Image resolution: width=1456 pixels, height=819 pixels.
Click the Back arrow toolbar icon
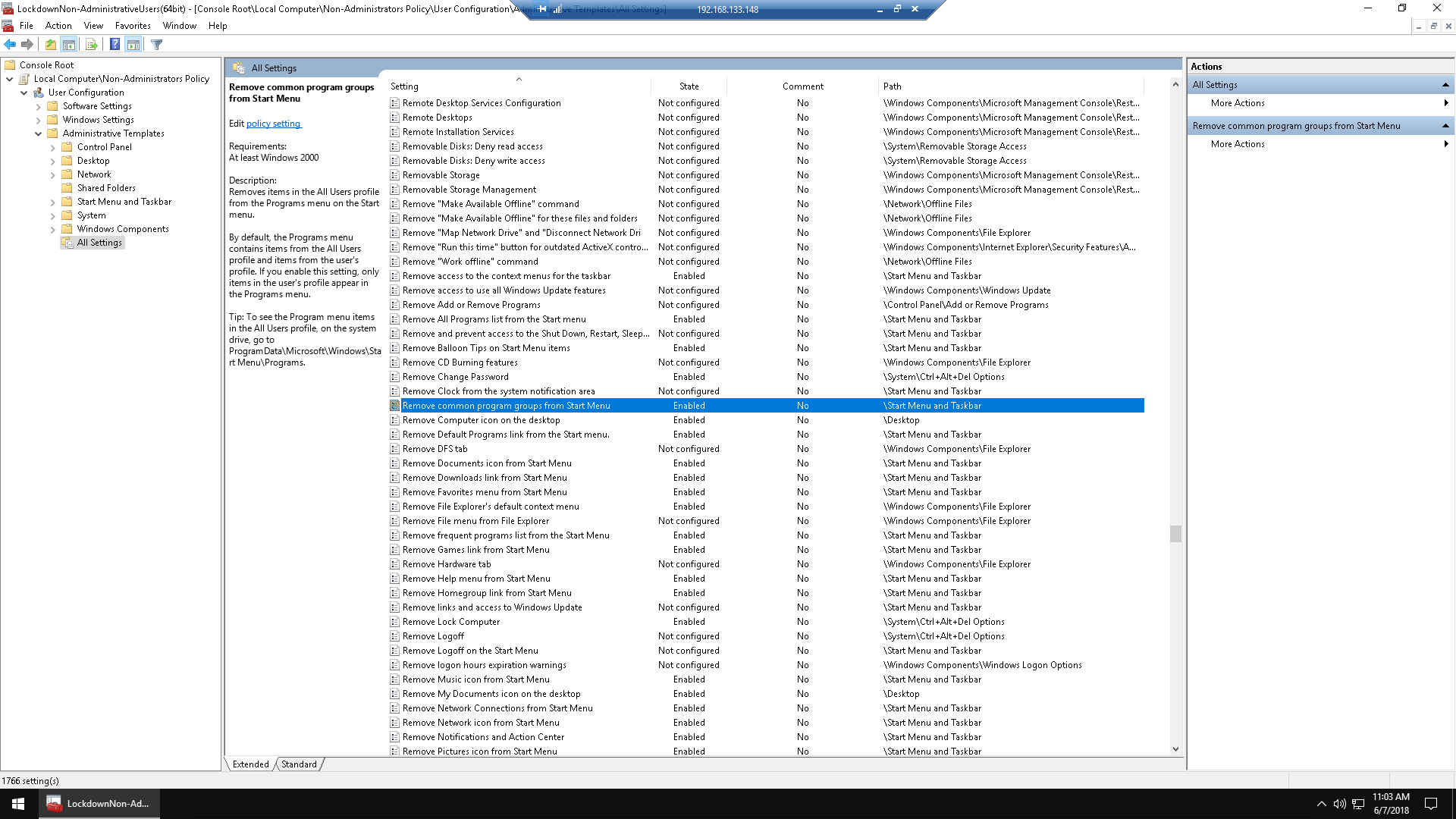10,45
